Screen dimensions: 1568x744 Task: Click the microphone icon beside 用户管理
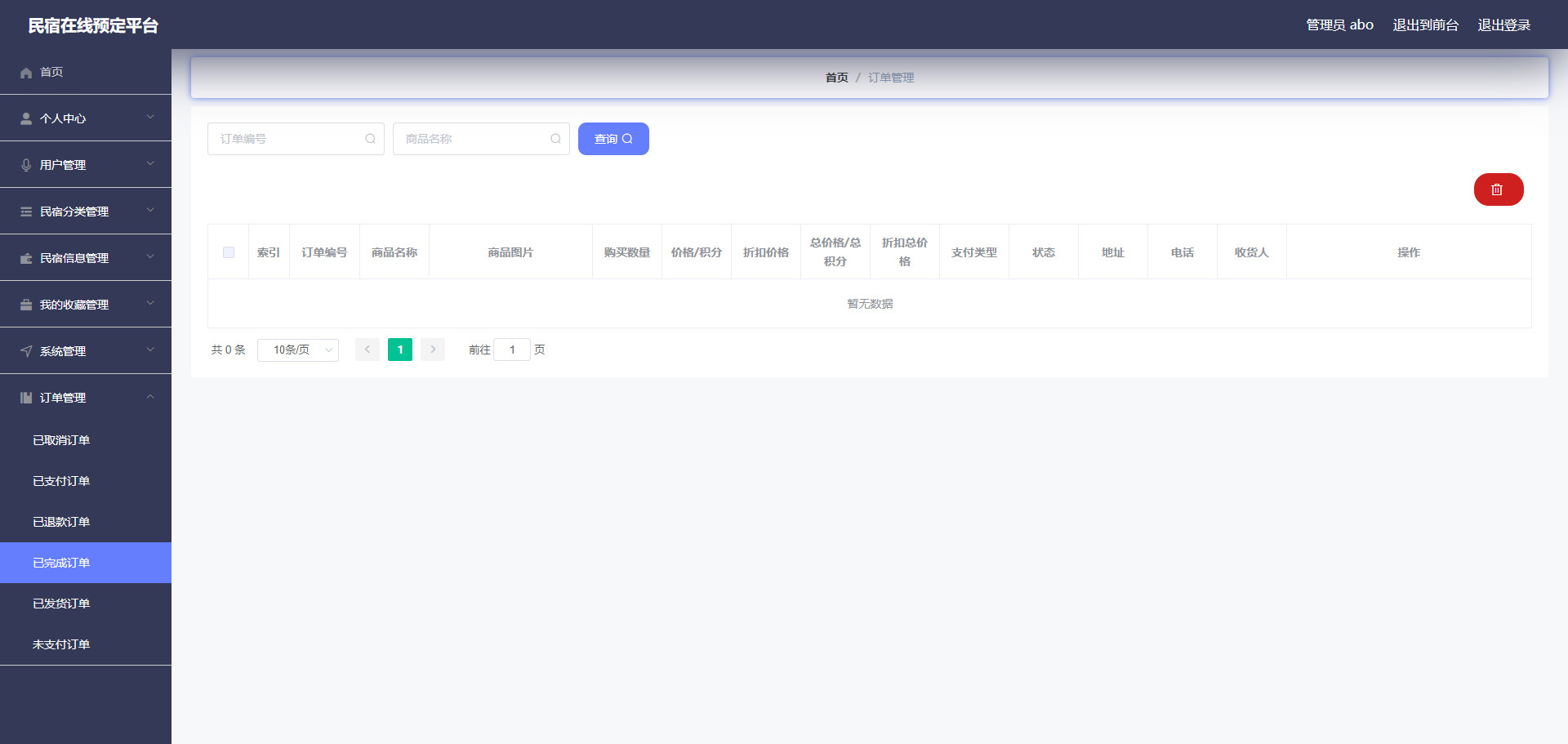pyautogui.click(x=26, y=166)
